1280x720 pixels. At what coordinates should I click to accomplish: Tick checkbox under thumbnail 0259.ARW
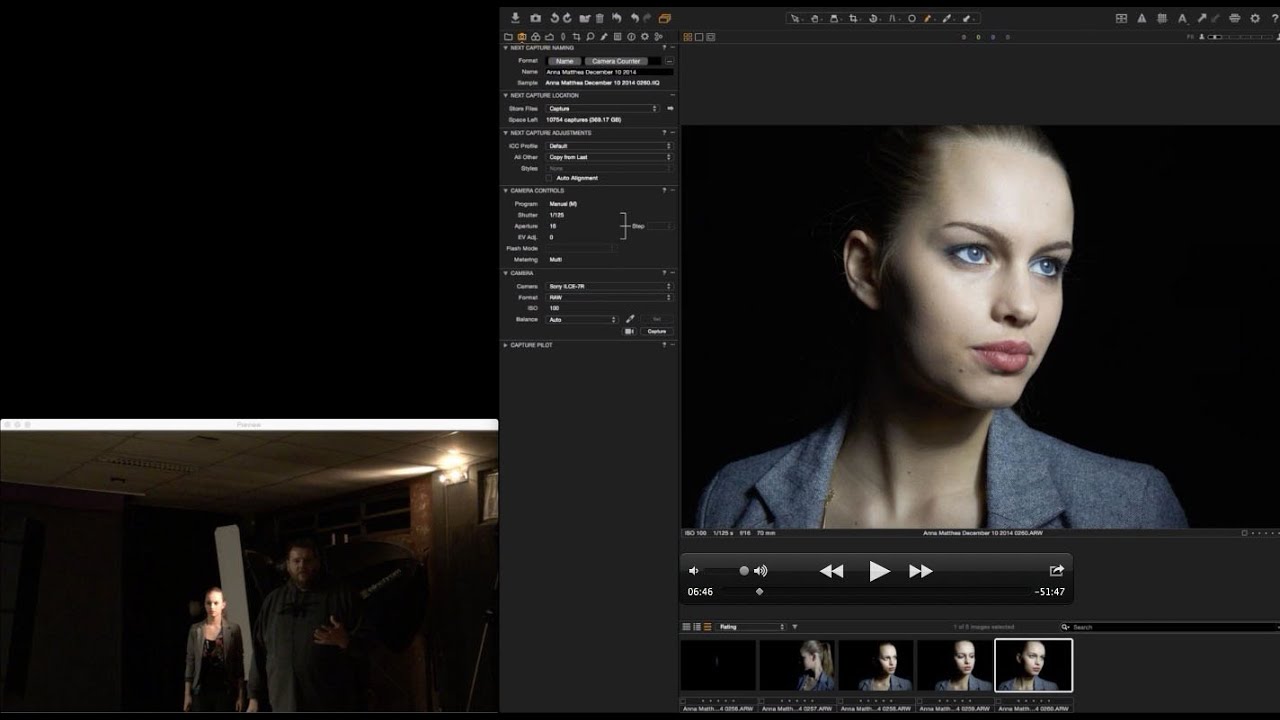919,701
